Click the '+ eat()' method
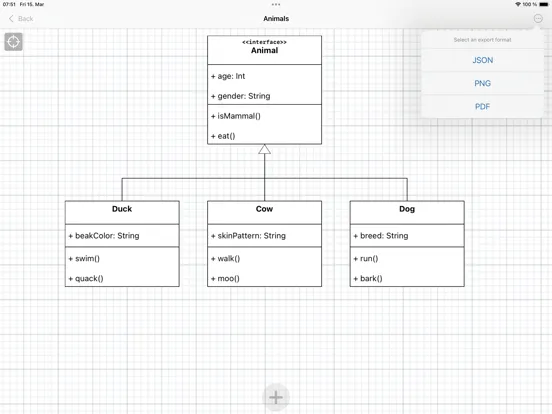 click(x=223, y=136)
